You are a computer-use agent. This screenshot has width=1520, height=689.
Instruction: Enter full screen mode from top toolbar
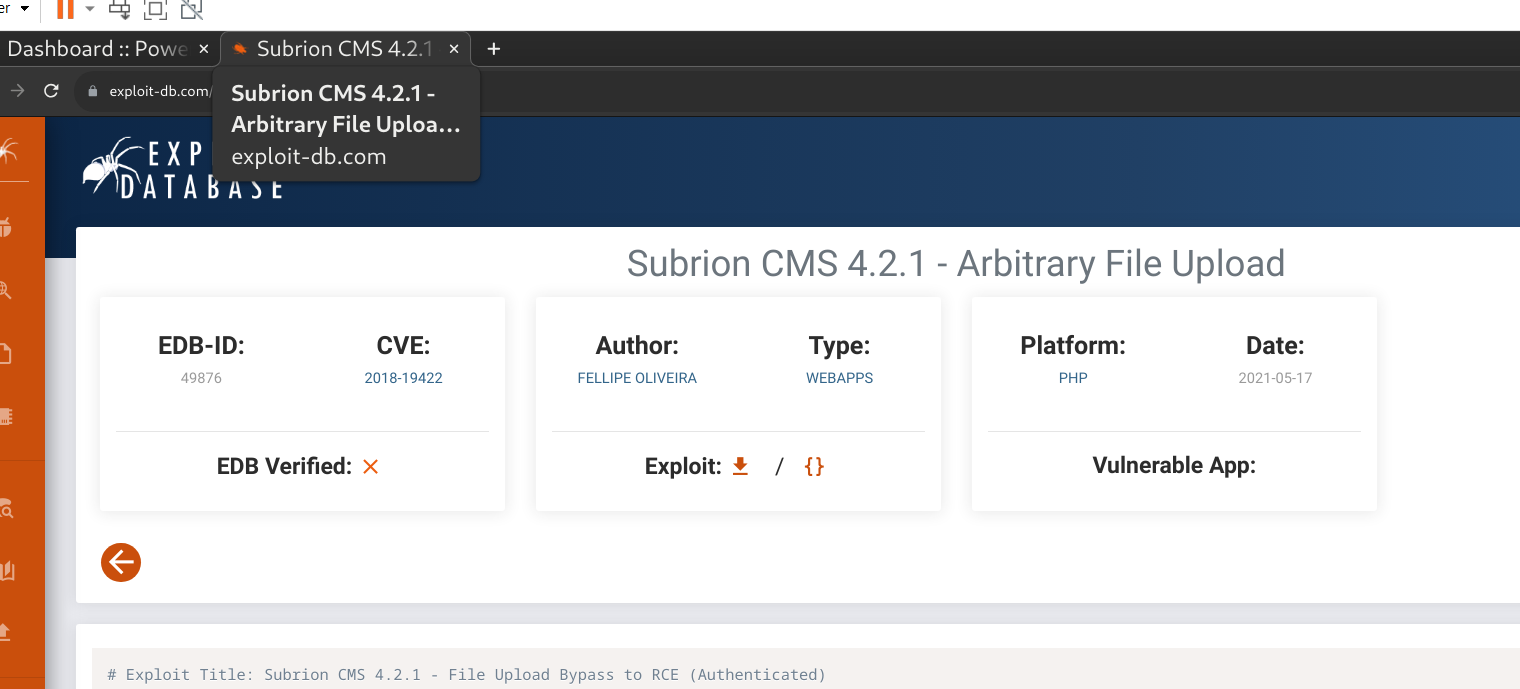154,10
